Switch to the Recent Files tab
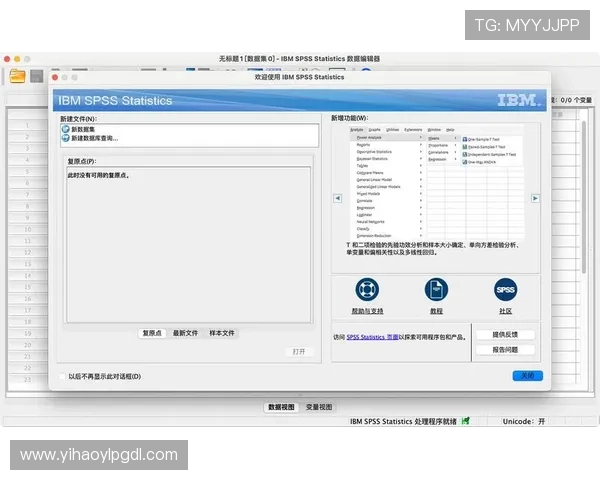 point(186,333)
